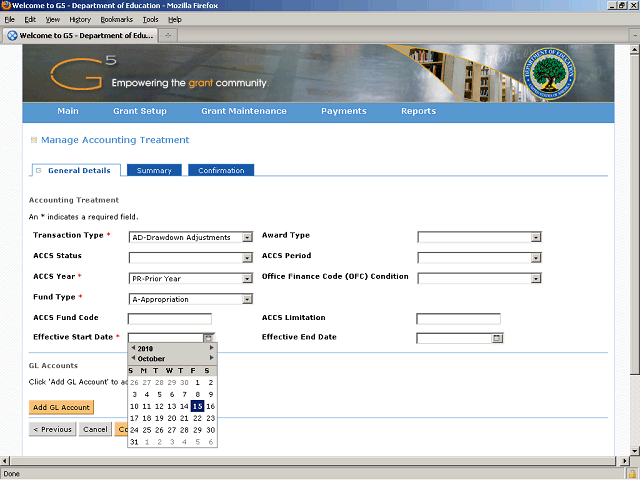Click horizontal scrollbar left arrow
This screenshot has width=640, height=480.
click(4, 461)
